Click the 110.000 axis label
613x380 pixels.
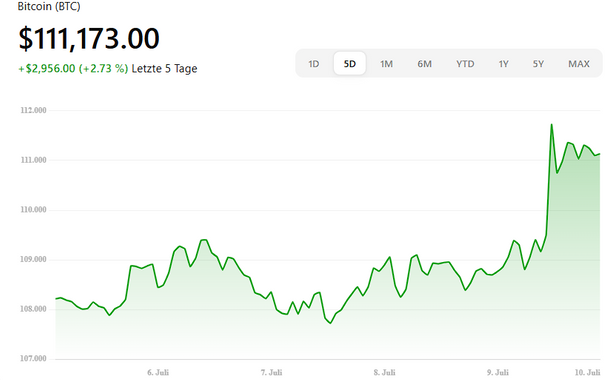pyautogui.click(x=33, y=210)
